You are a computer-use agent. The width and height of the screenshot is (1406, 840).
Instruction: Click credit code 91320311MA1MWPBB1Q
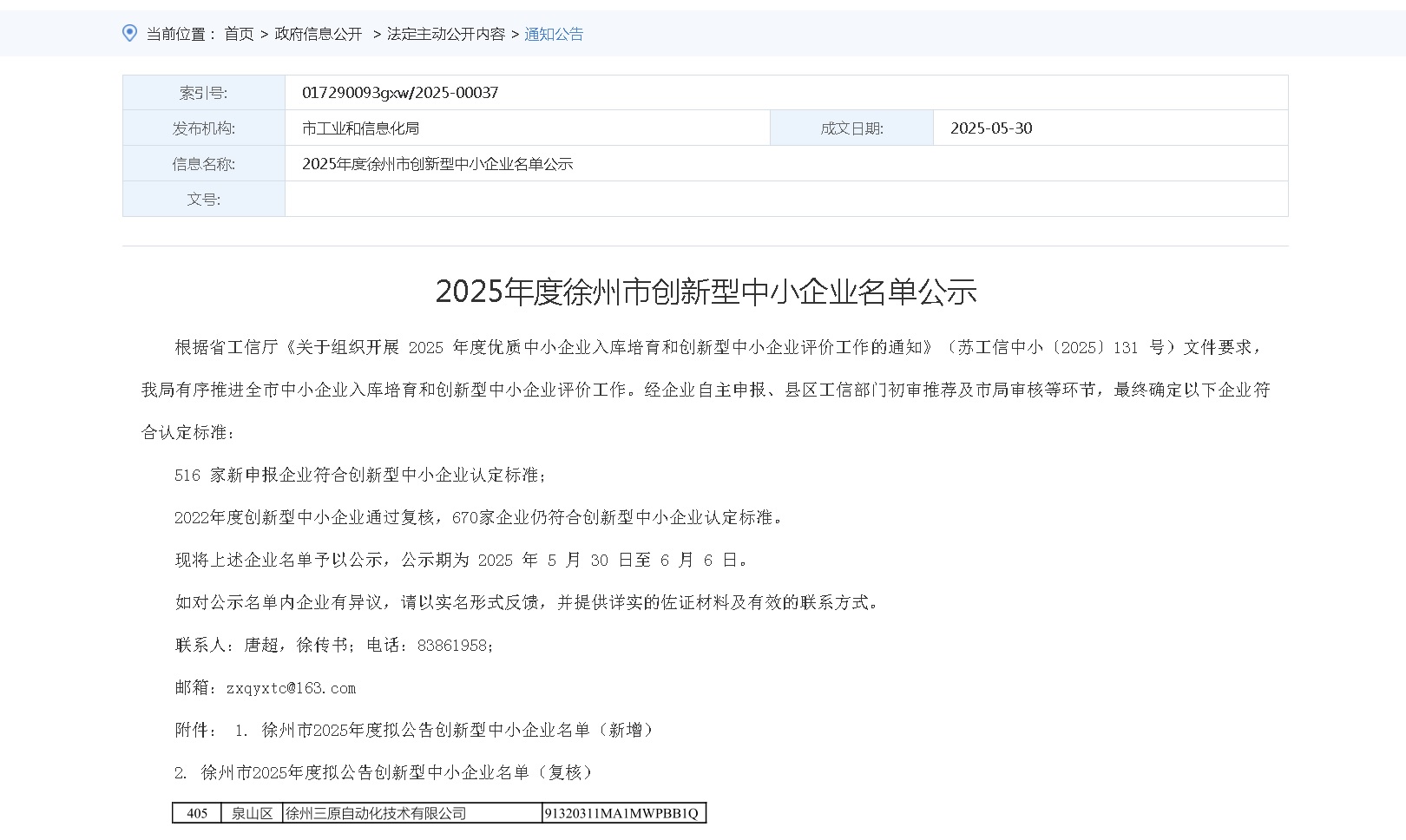622,813
